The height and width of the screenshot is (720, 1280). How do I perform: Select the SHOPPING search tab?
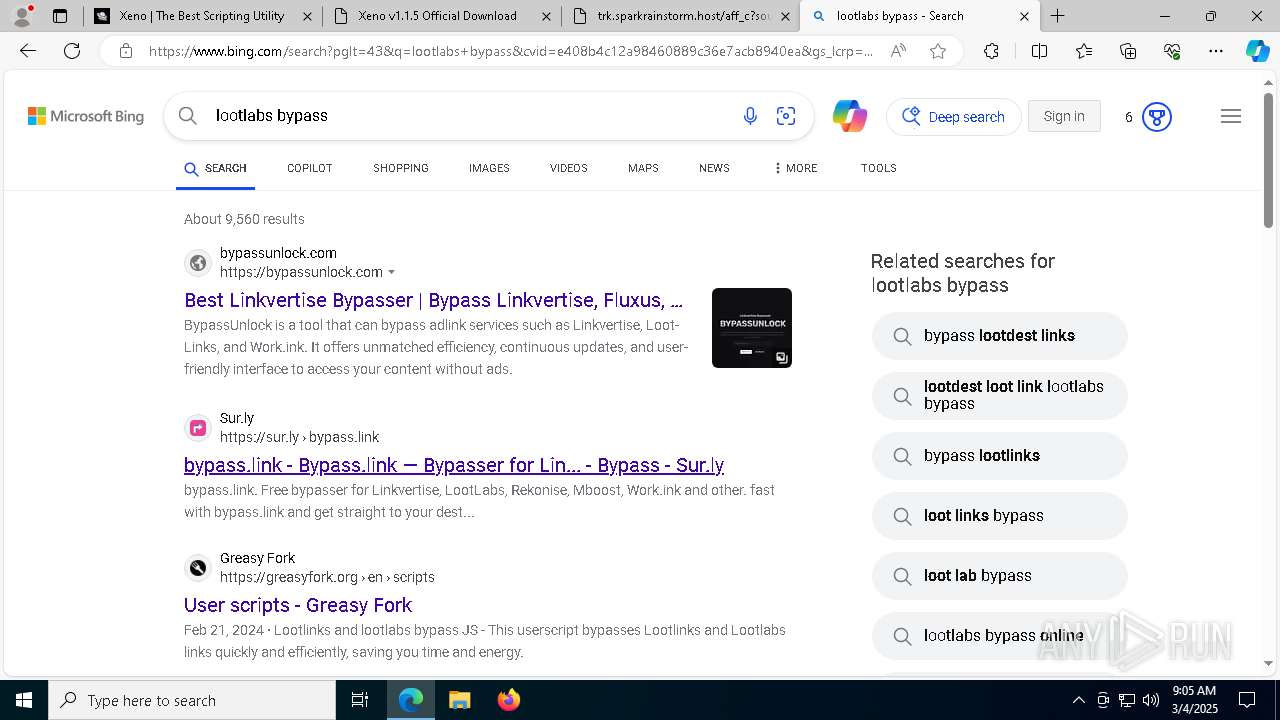401,168
